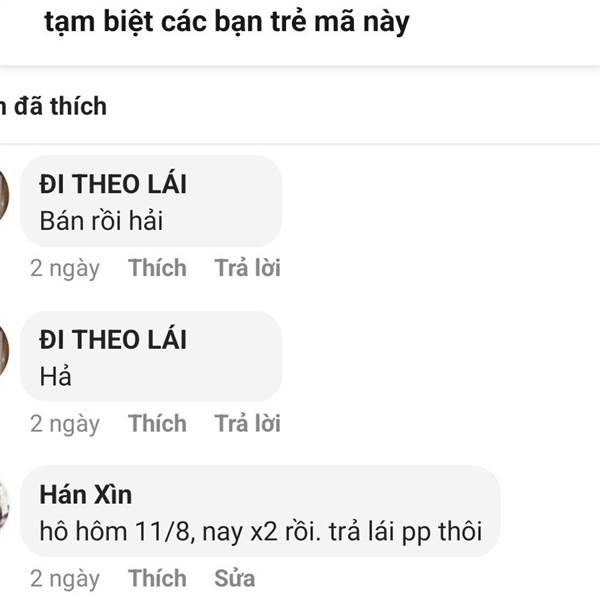The height and width of the screenshot is (600, 600).
Task: Select the "hô hôm 11/8" comment text
Action: (261, 532)
